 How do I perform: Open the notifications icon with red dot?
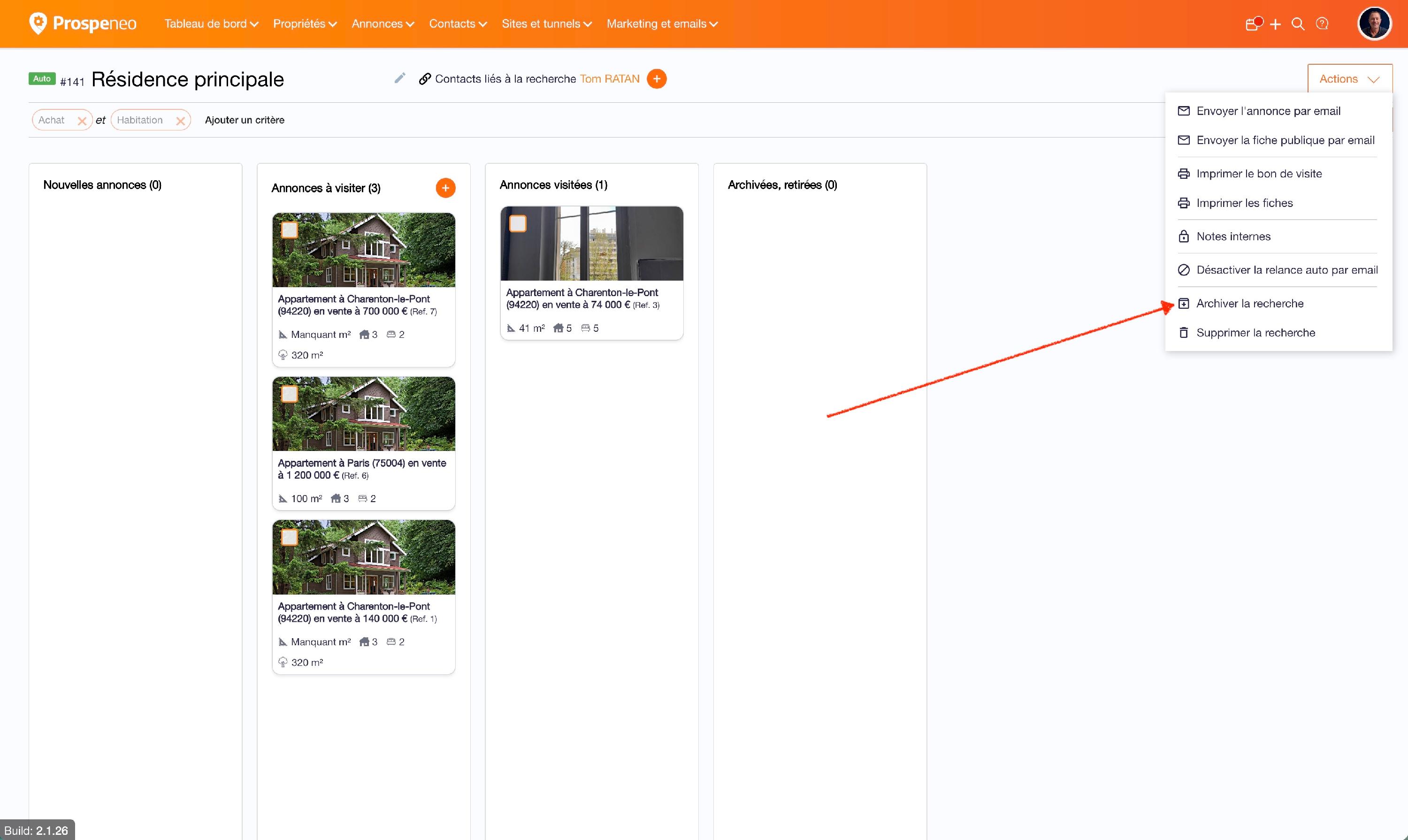[x=1254, y=23]
